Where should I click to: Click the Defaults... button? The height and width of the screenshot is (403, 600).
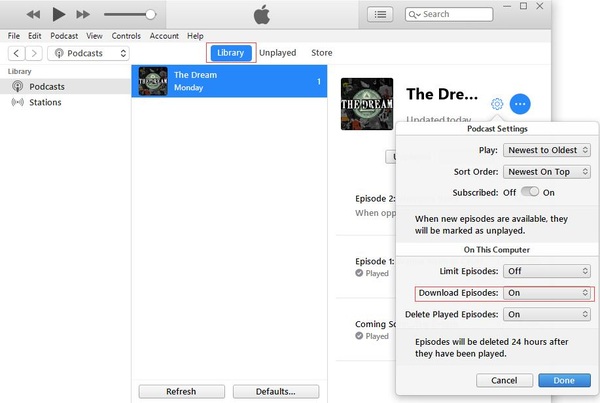click(276, 392)
